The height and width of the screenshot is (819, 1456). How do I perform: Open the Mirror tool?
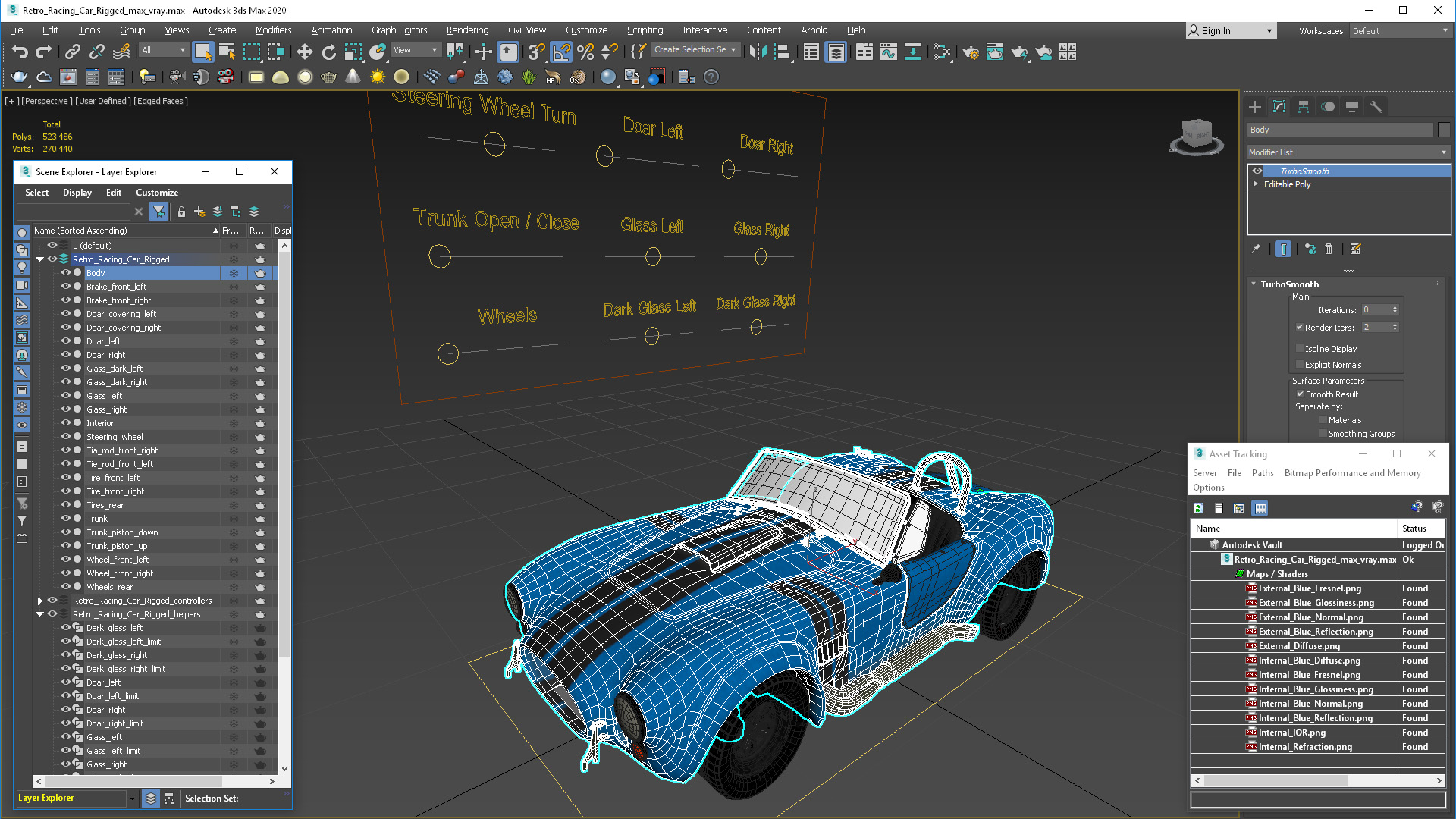(x=758, y=52)
